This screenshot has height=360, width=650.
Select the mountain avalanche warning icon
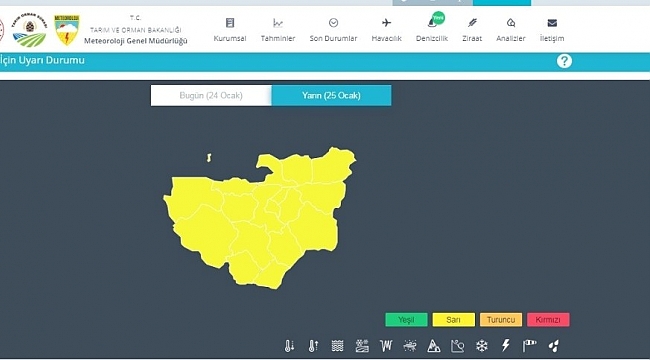pos(434,345)
